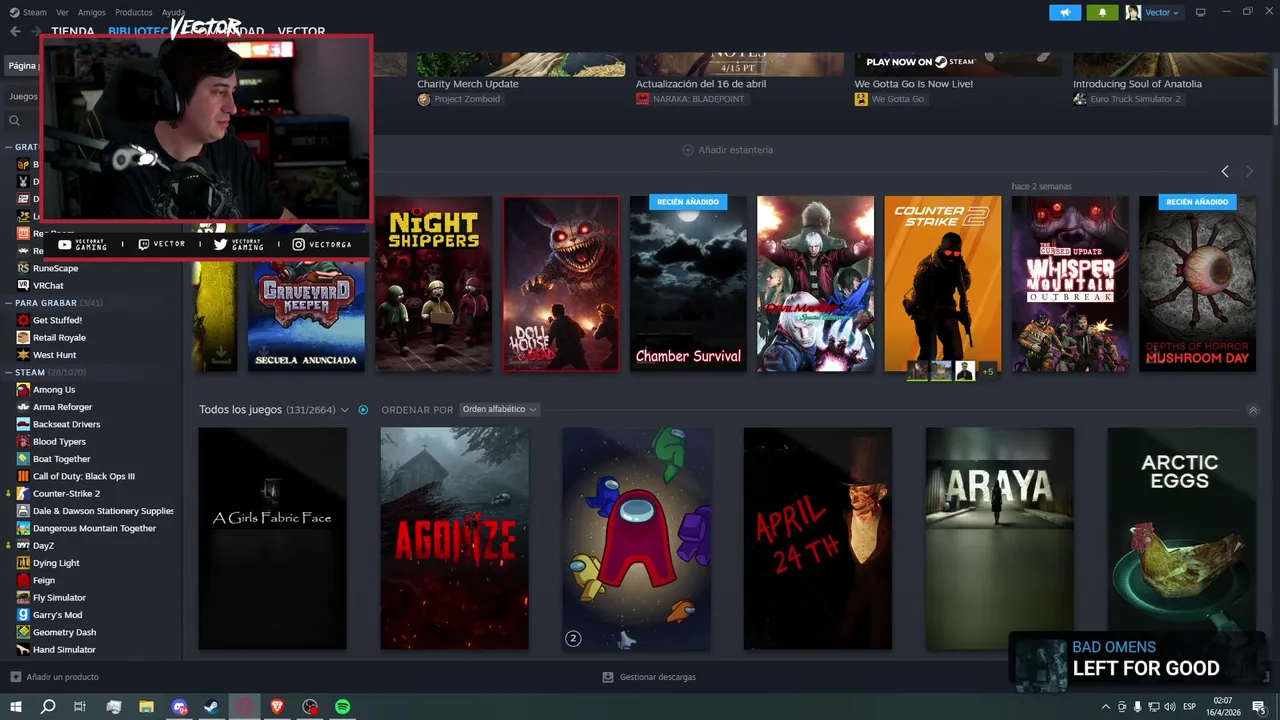1280x720 pixels.
Task: Select Boat Together in the sidebar list
Action: pyautogui.click(x=62, y=459)
